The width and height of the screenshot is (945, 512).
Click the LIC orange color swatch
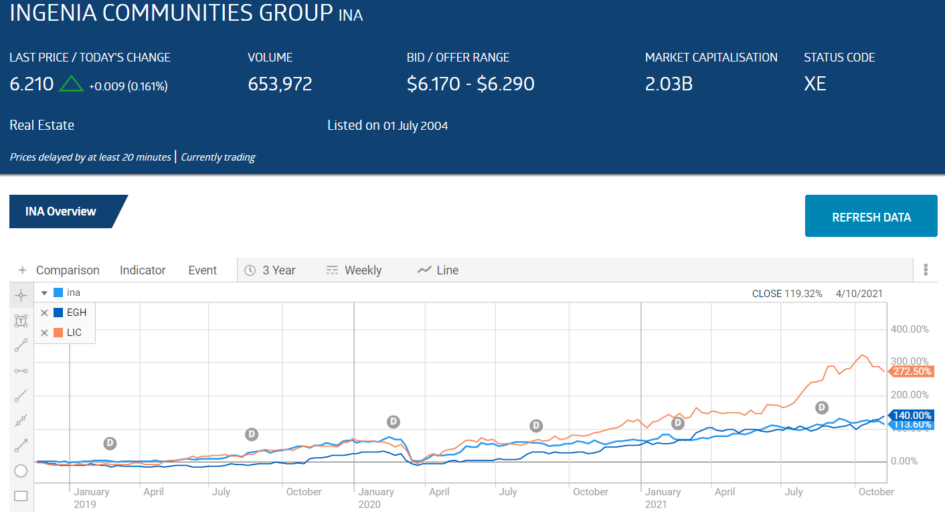coord(58,332)
